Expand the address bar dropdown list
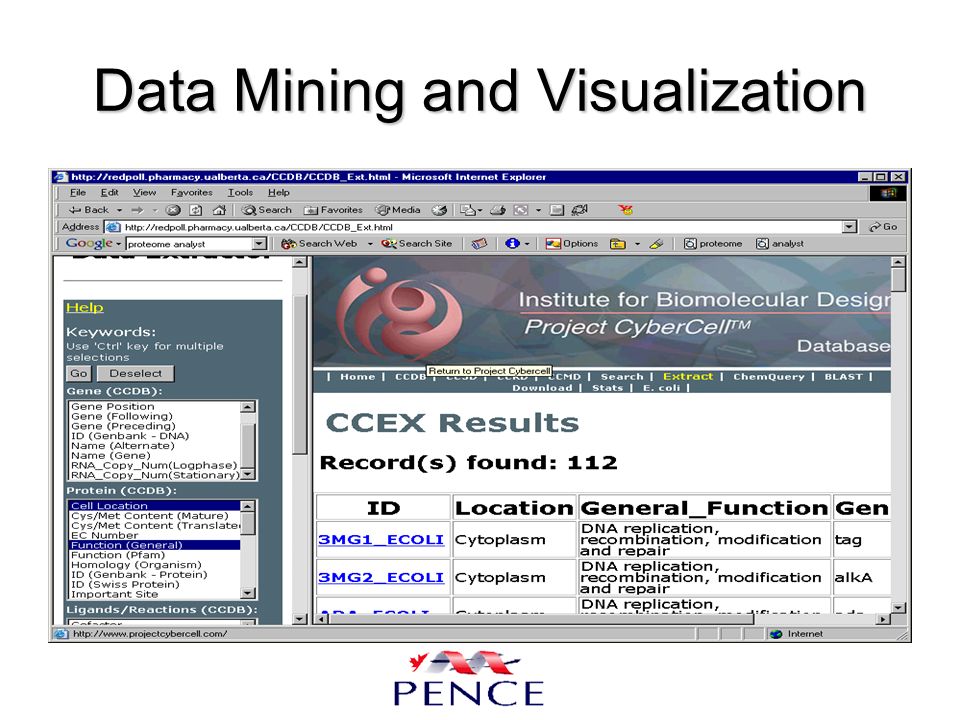 click(x=849, y=227)
